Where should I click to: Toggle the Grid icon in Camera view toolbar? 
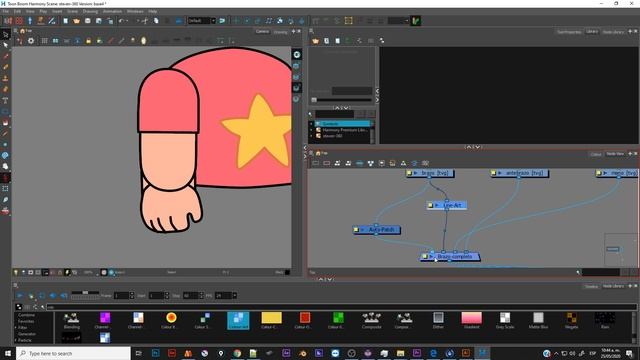click(x=44, y=41)
